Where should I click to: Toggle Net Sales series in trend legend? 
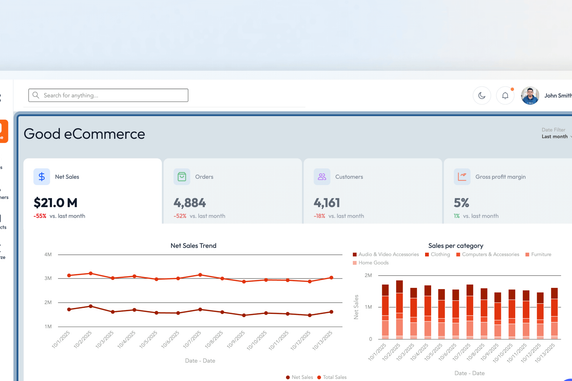(299, 377)
